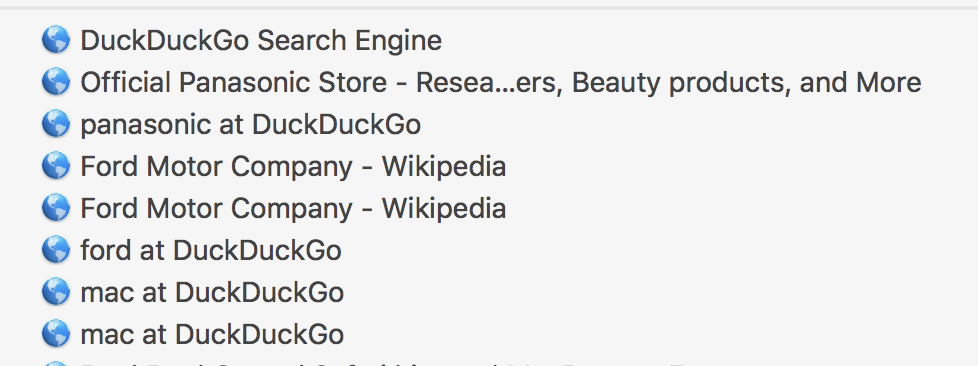Click globe icon of lower mac at DuckDuckGo entry
This screenshot has width=978, height=366.
[x=56, y=333]
